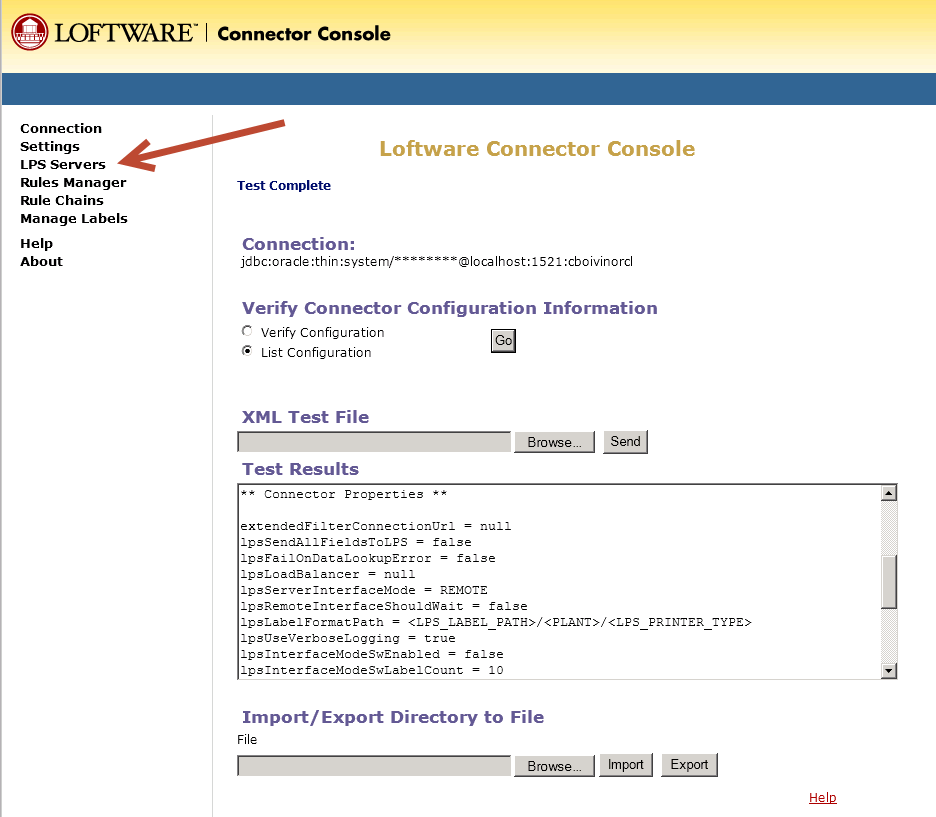The height and width of the screenshot is (817, 936).
Task: Browse for an XML test file
Action: pos(554,441)
